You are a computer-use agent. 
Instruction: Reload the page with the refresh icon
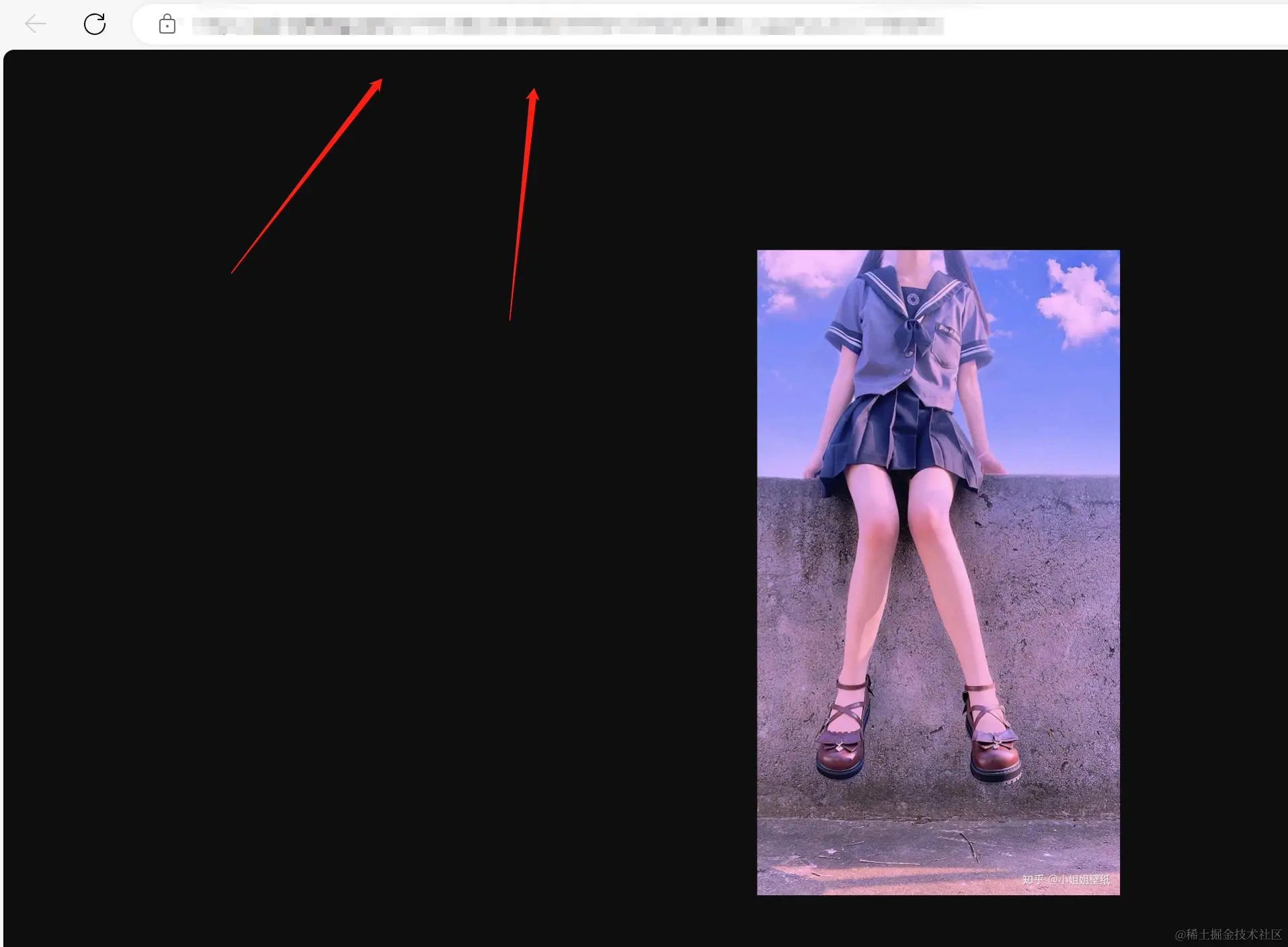[x=95, y=24]
